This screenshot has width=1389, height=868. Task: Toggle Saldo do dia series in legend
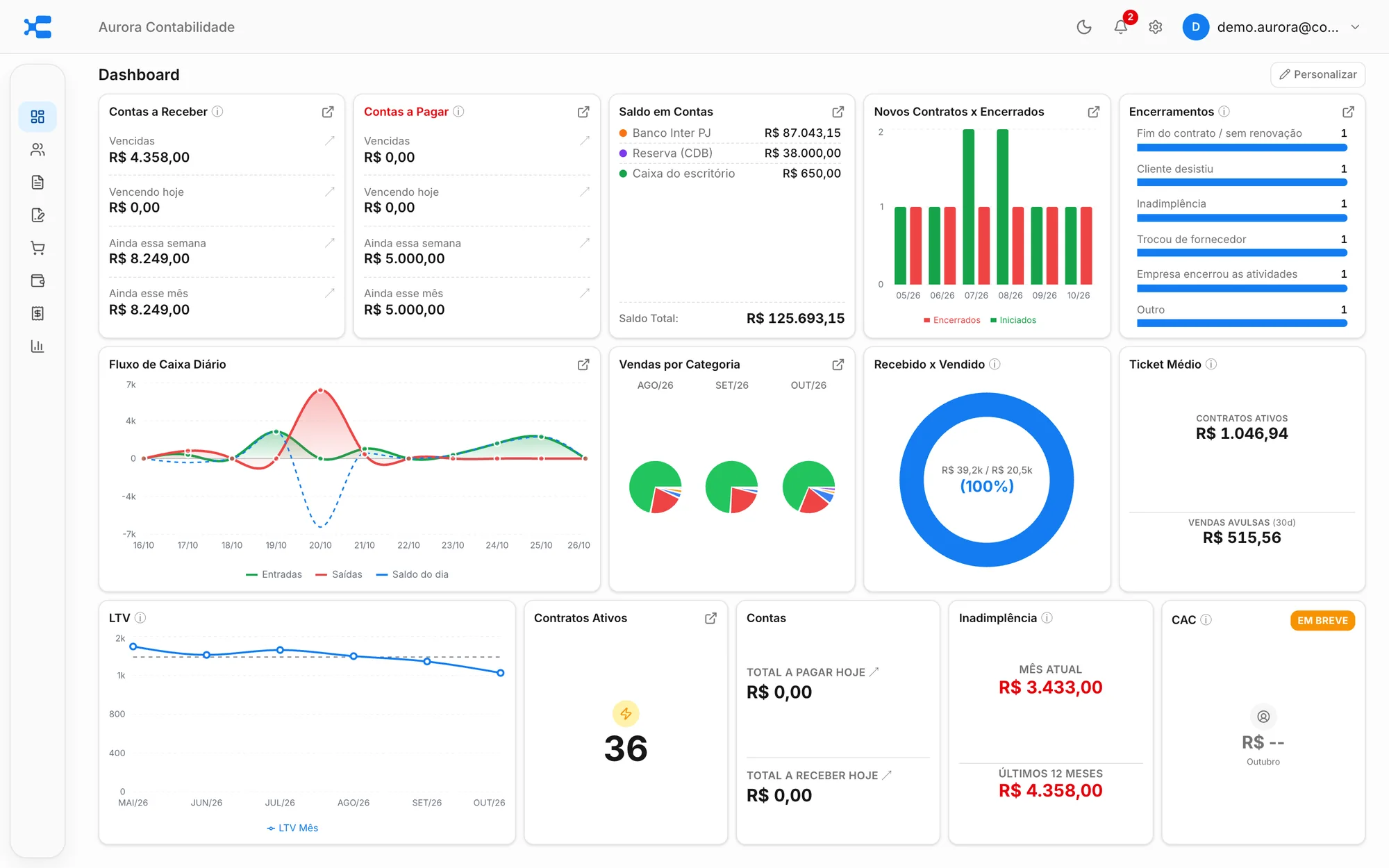pyautogui.click(x=413, y=574)
